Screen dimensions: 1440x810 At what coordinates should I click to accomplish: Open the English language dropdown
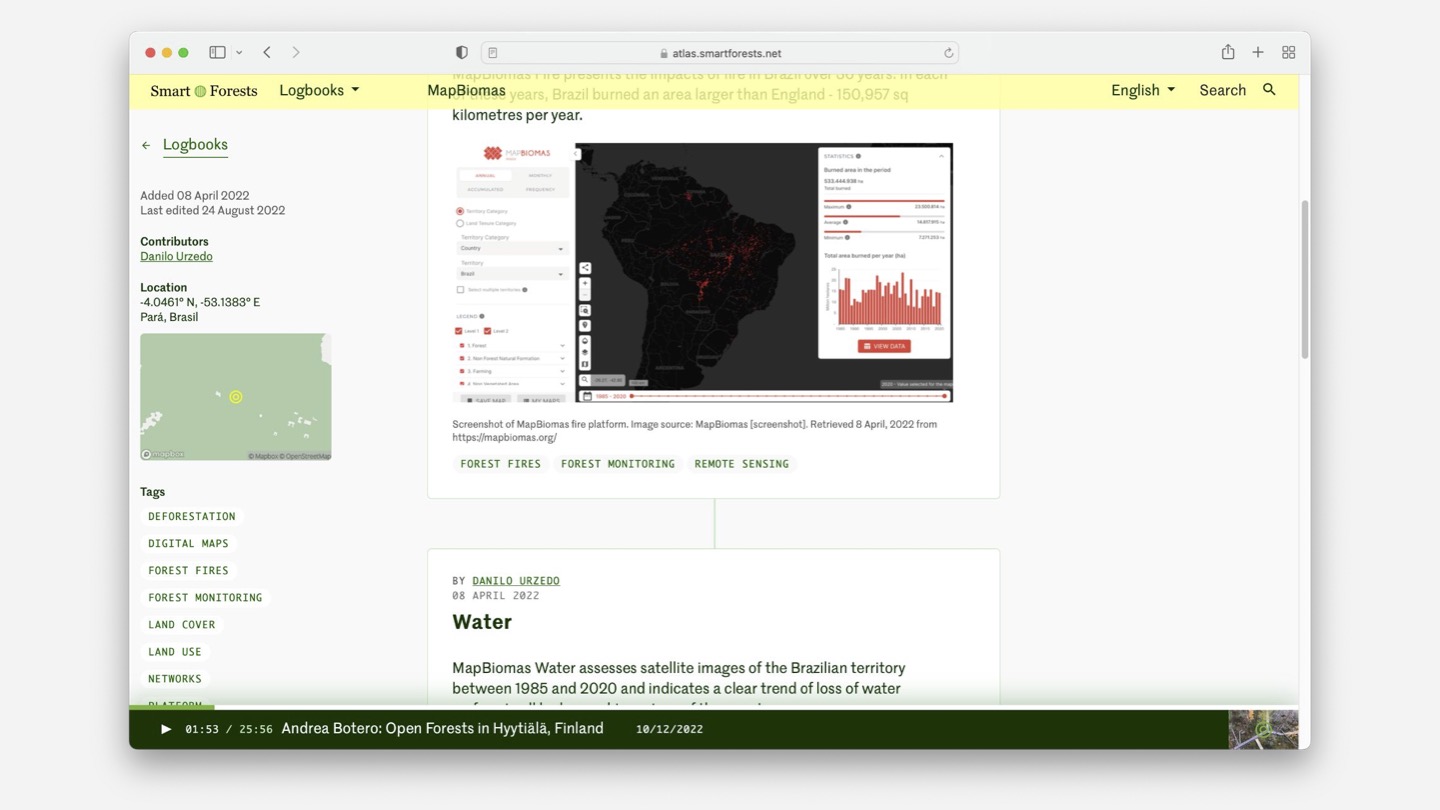(1143, 90)
